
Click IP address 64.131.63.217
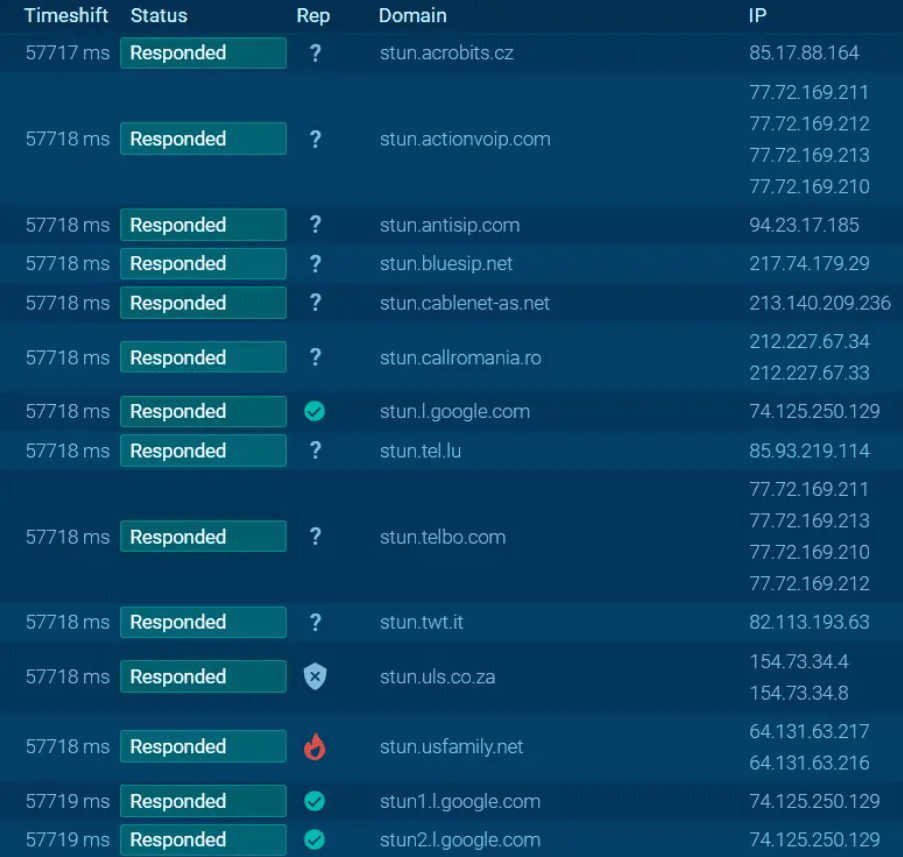(x=809, y=732)
